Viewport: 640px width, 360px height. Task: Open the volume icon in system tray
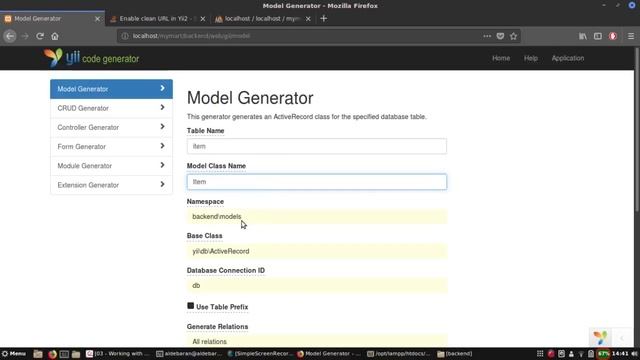[x=634, y=353]
